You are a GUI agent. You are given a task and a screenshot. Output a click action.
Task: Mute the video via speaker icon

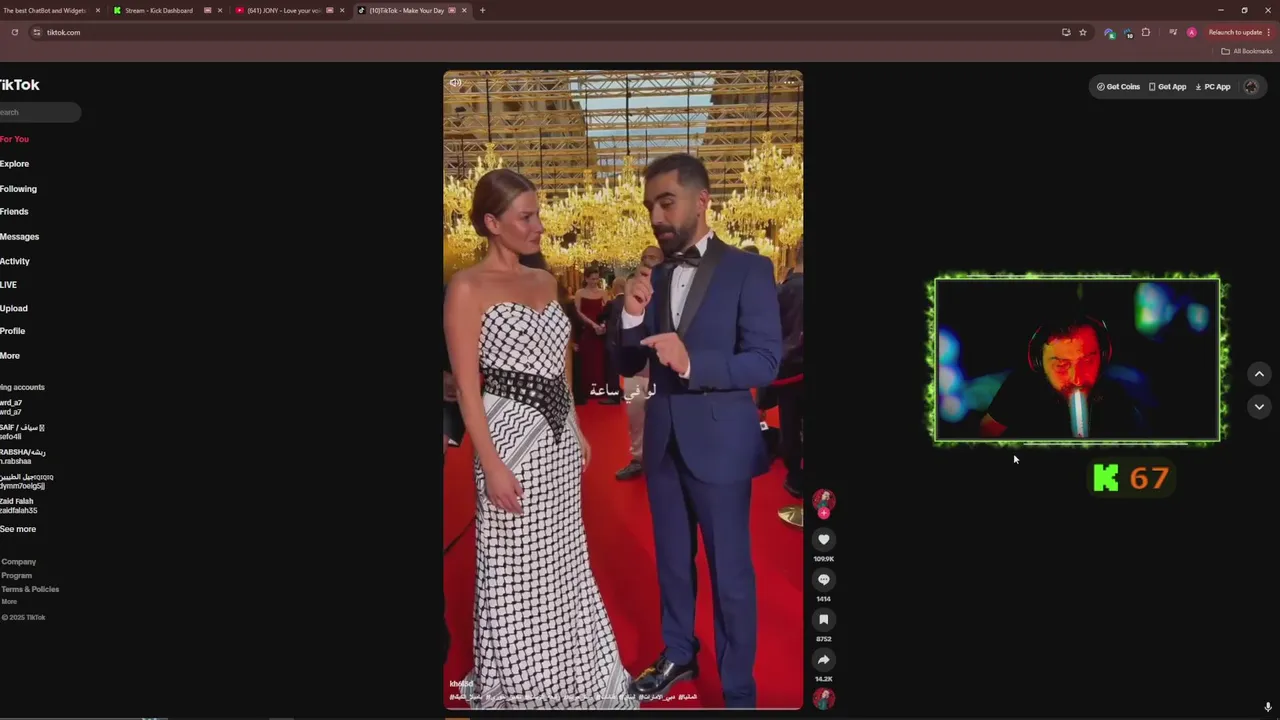456,83
